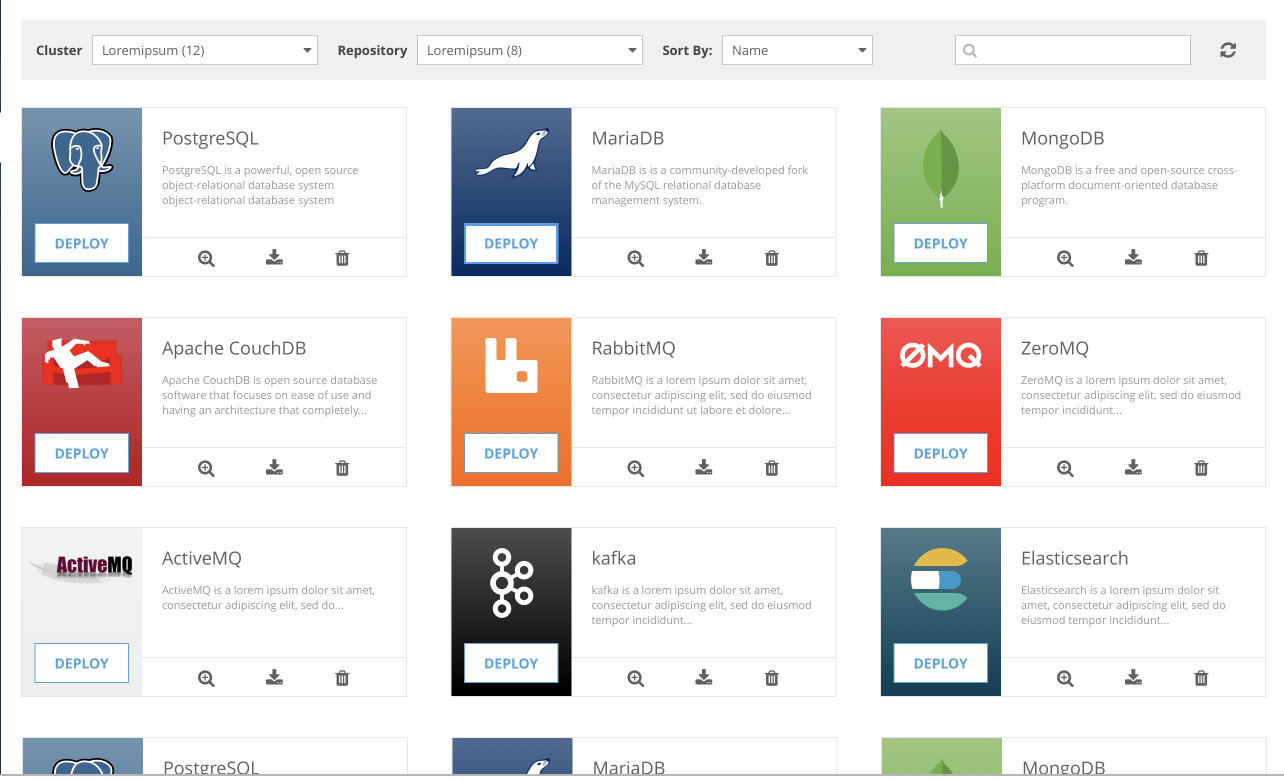Viewport: 1284px width, 780px height.
Task: Click the MariaDB seal logo thumbnail
Action: [511, 153]
